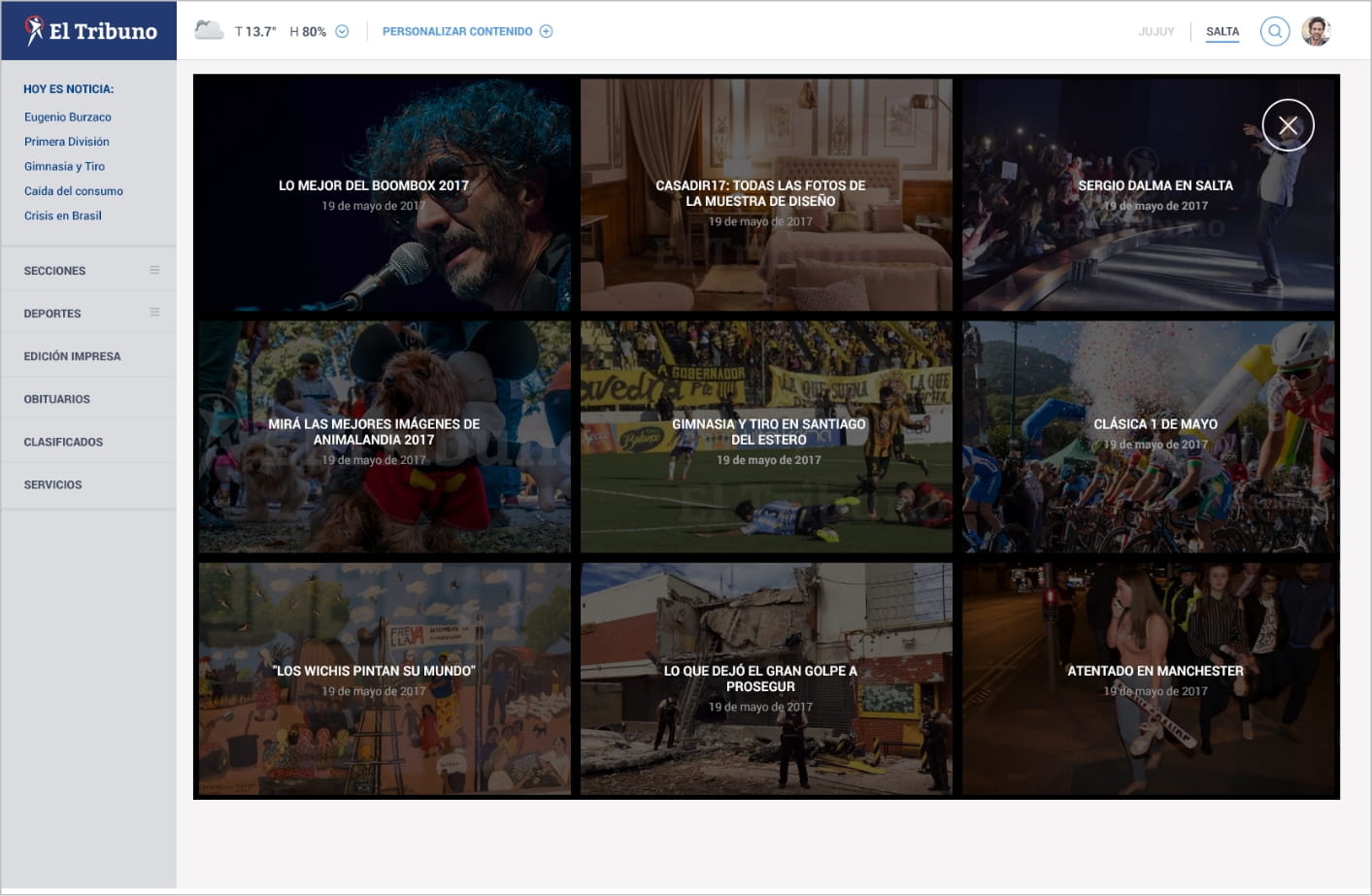
Task: Go to the Clasificados section
Action: (x=63, y=442)
